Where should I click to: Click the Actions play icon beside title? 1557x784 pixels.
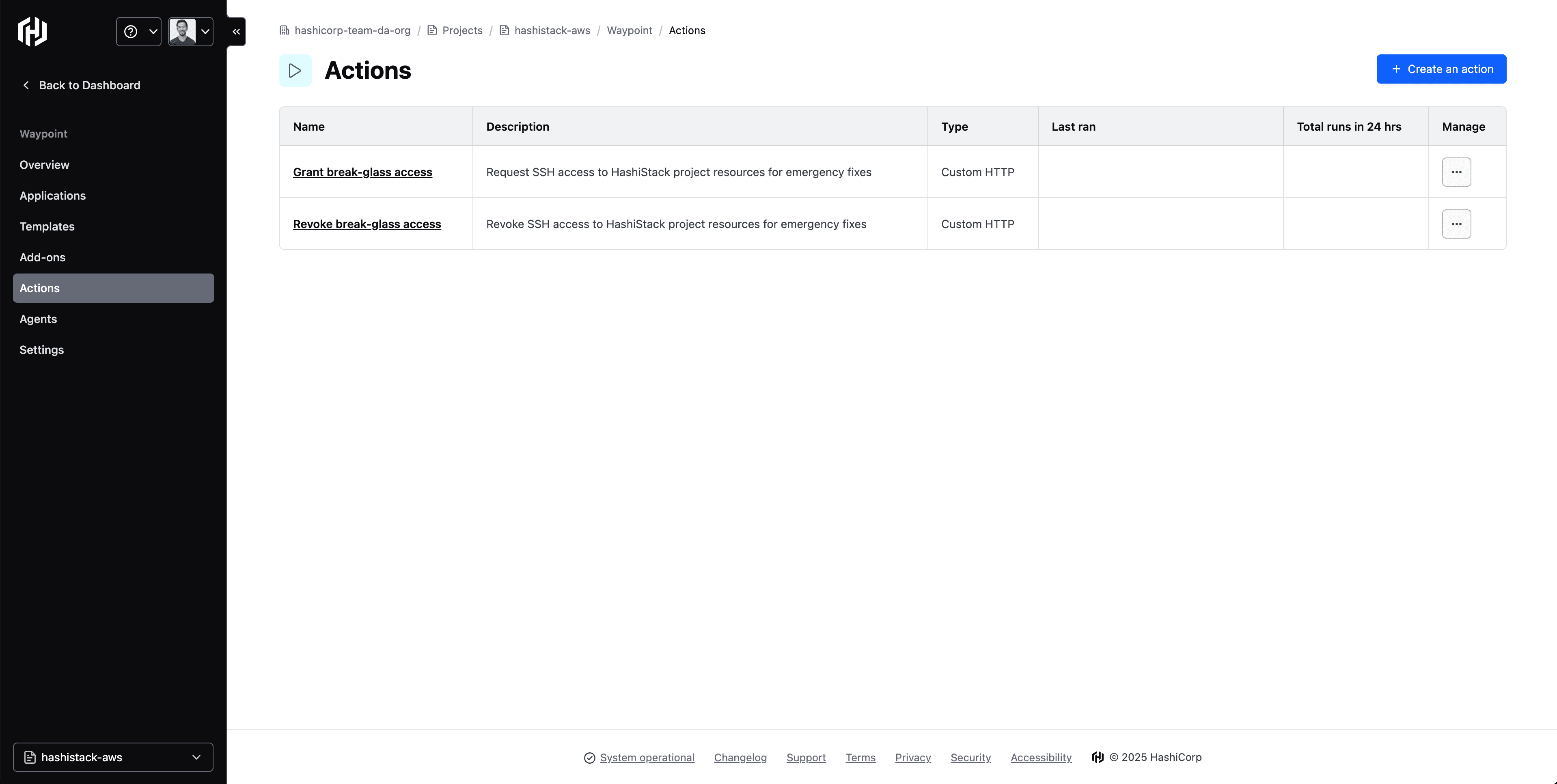(x=295, y=71)
